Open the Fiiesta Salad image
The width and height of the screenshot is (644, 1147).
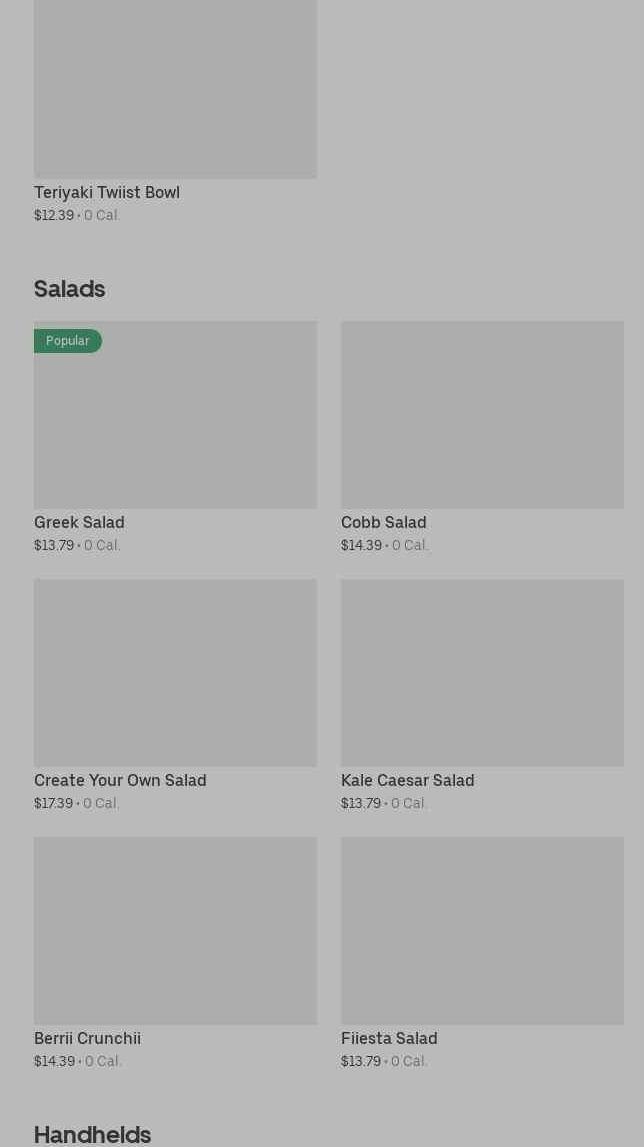(x=482, y=930)
